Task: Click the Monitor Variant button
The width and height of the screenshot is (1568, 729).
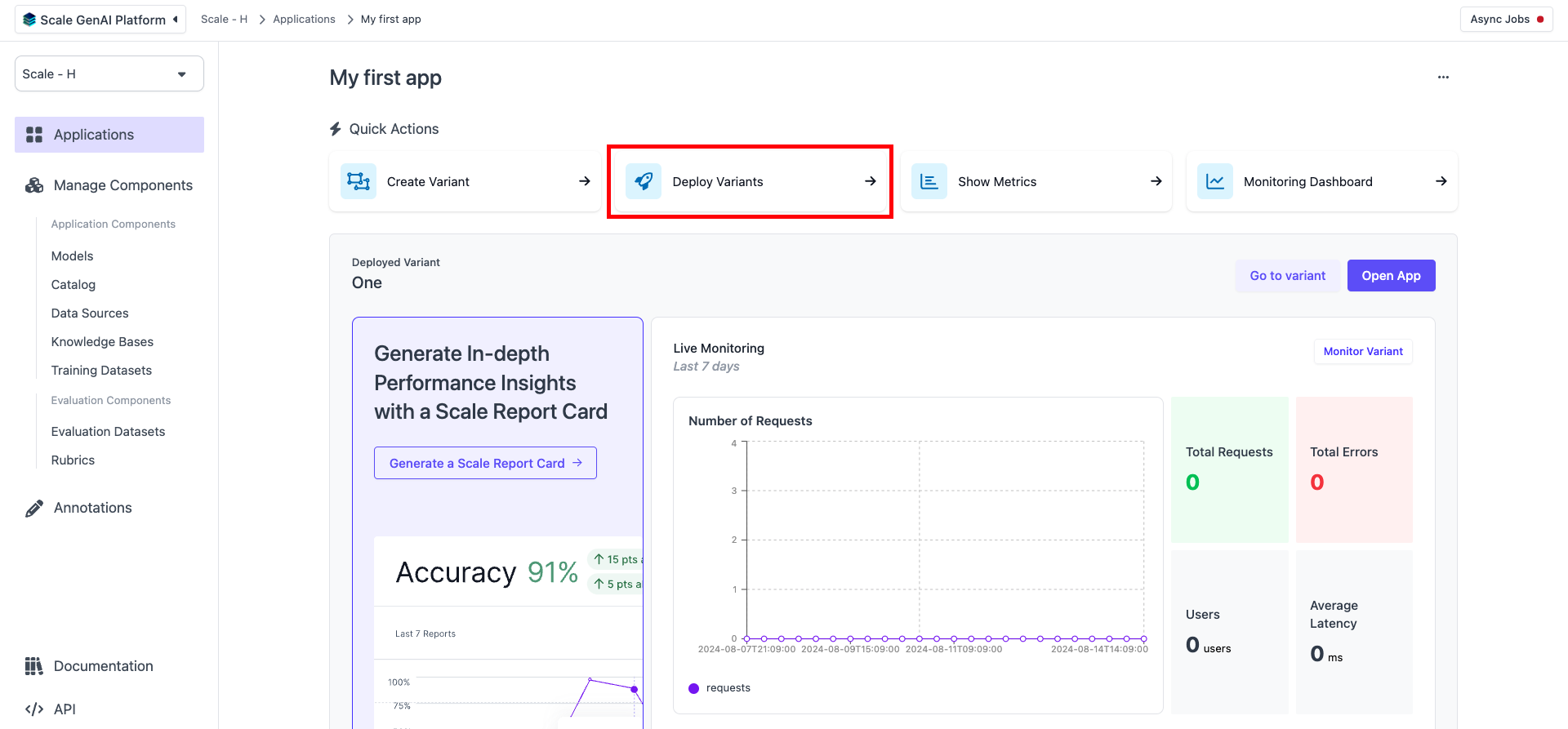Action: 1363,352
